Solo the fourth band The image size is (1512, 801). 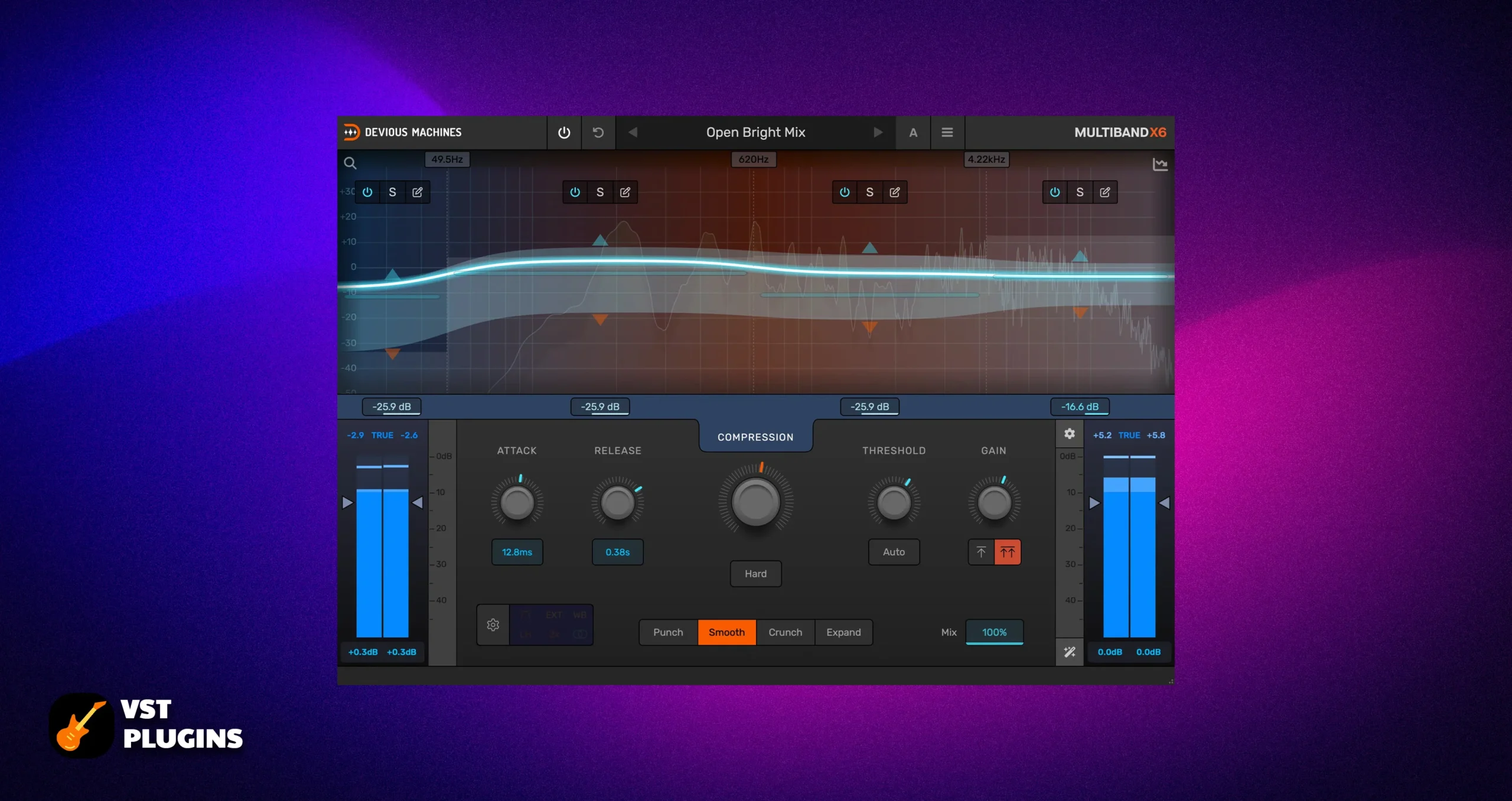[1080, 192]
